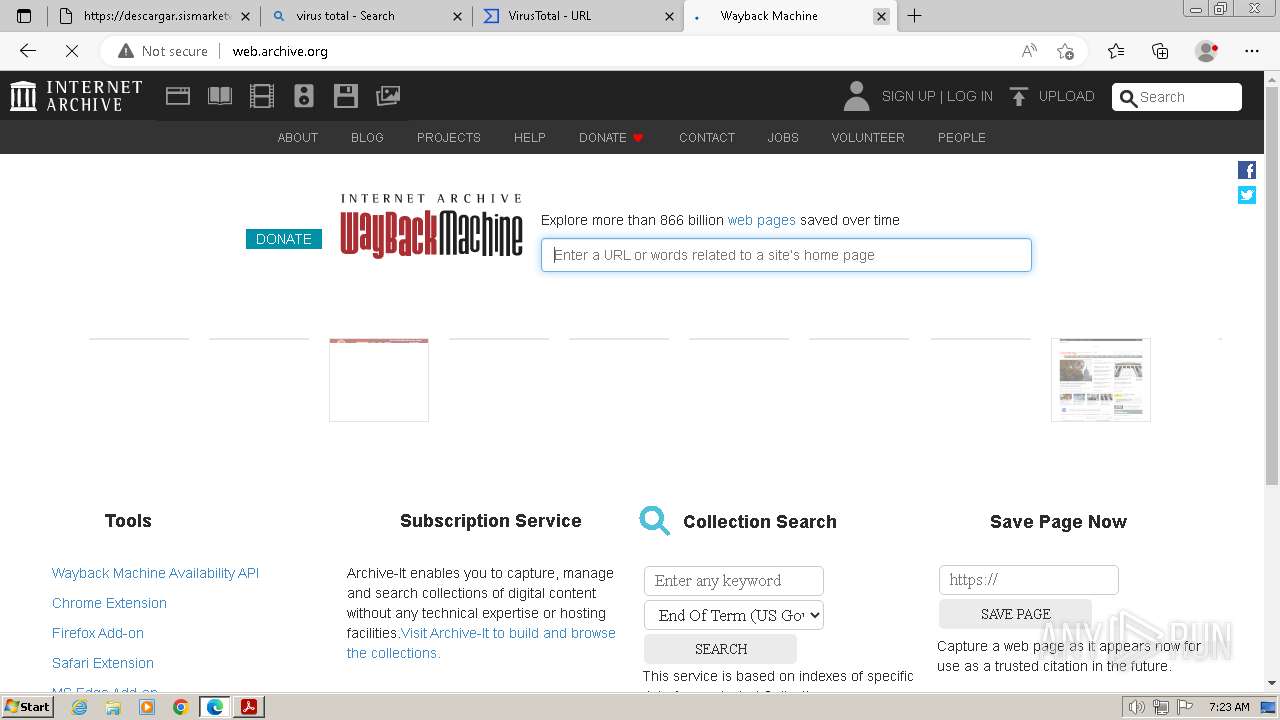This screenshot has width=1280, height=720.
Task: Click the volume icon in system tray
Action: [1136, 707]
